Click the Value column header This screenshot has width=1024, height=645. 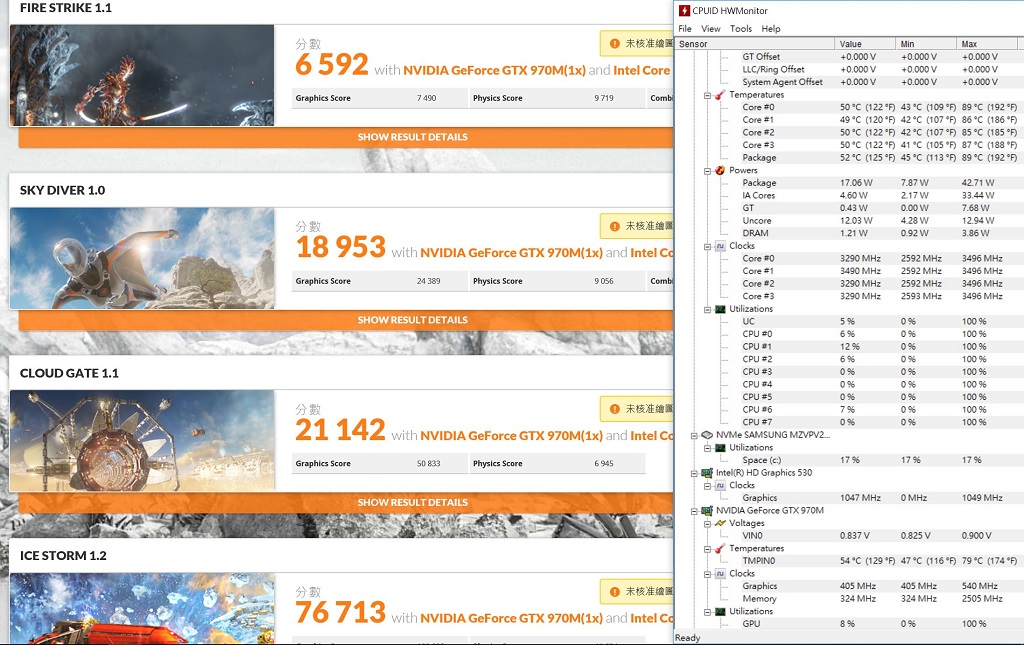[x=865, y=44]
